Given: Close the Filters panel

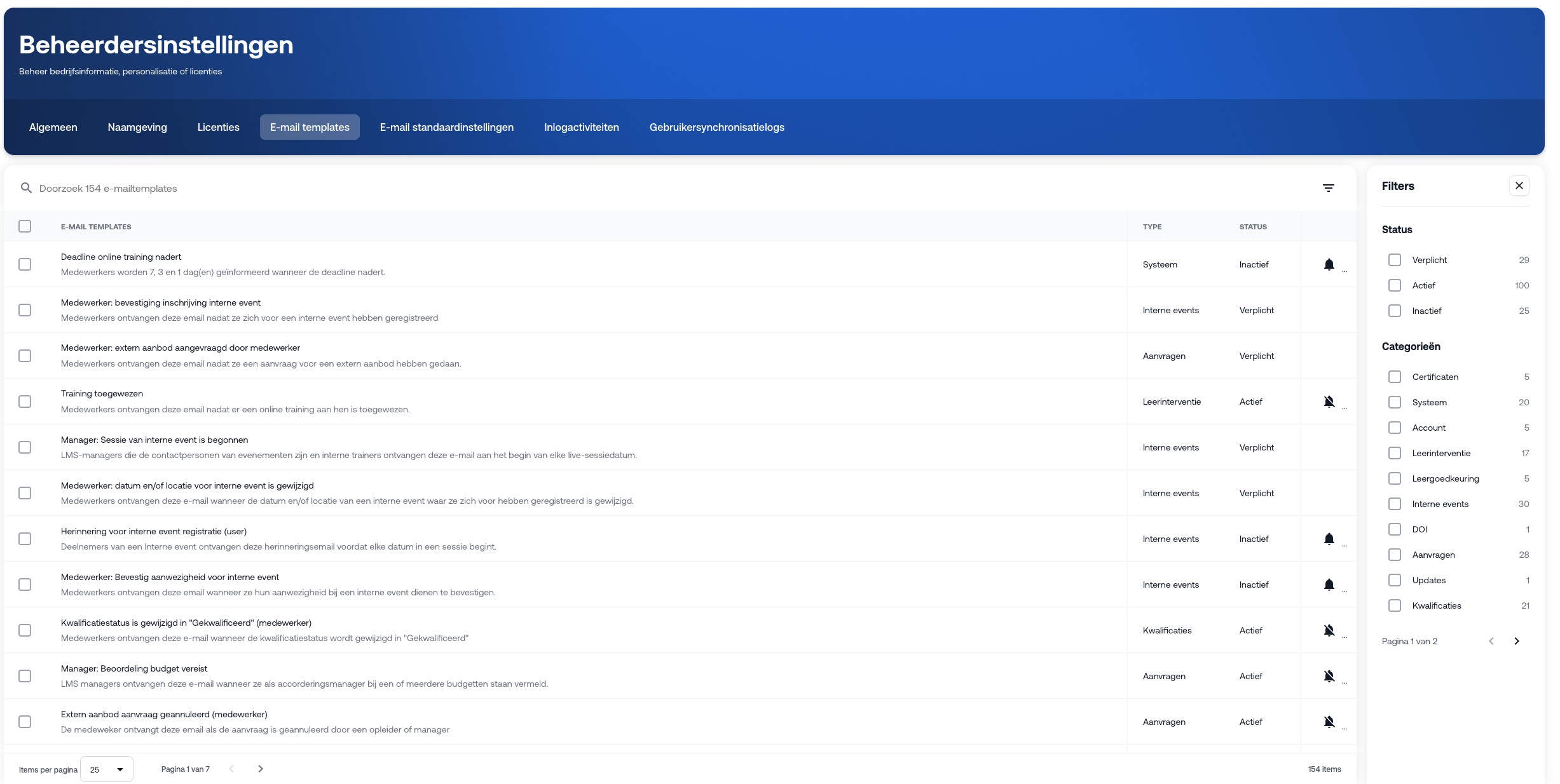Looking at the screenshot, I should tap(1519, 186).
